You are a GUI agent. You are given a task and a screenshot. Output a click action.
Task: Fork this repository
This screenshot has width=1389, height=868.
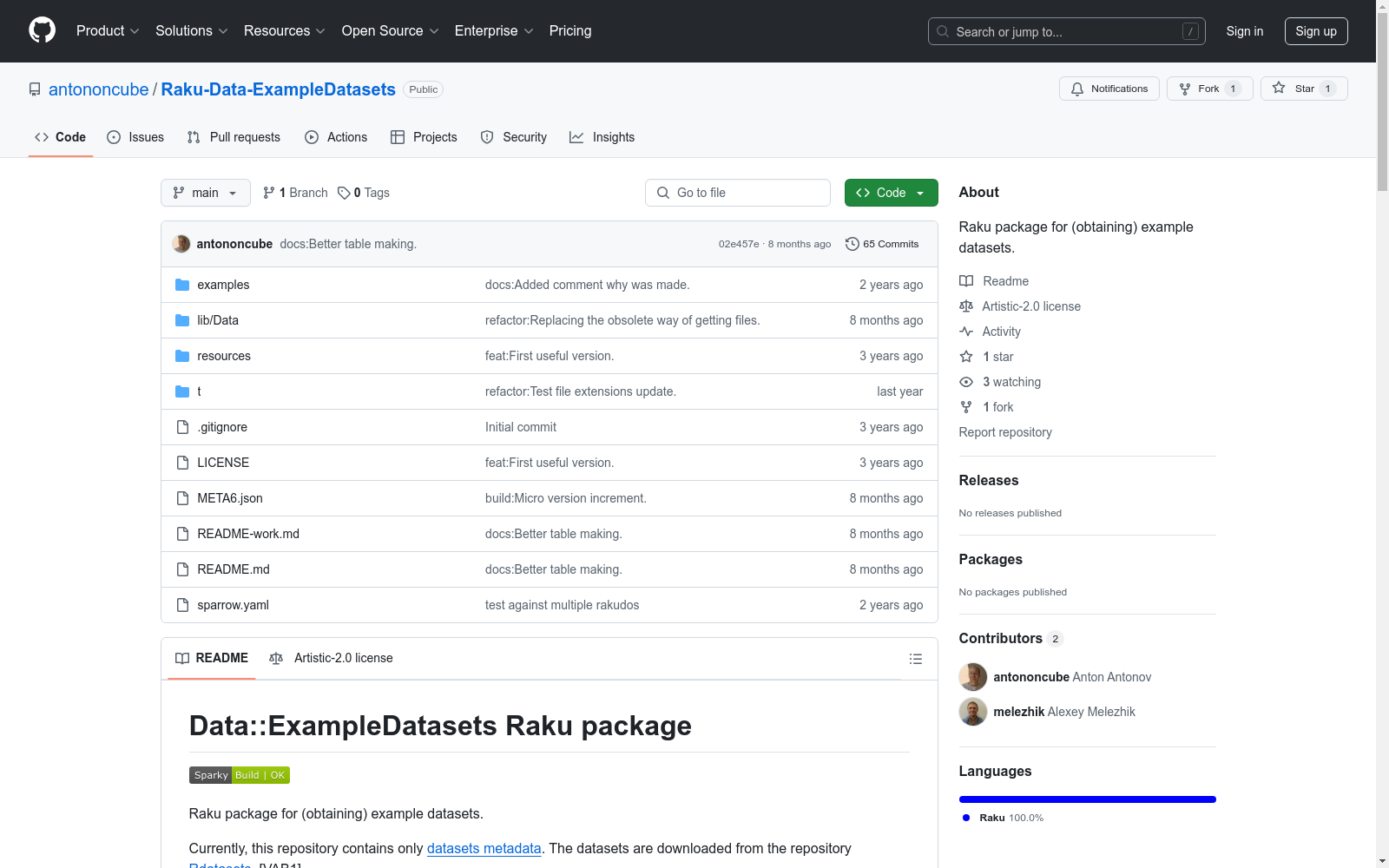pos(1210,89)
